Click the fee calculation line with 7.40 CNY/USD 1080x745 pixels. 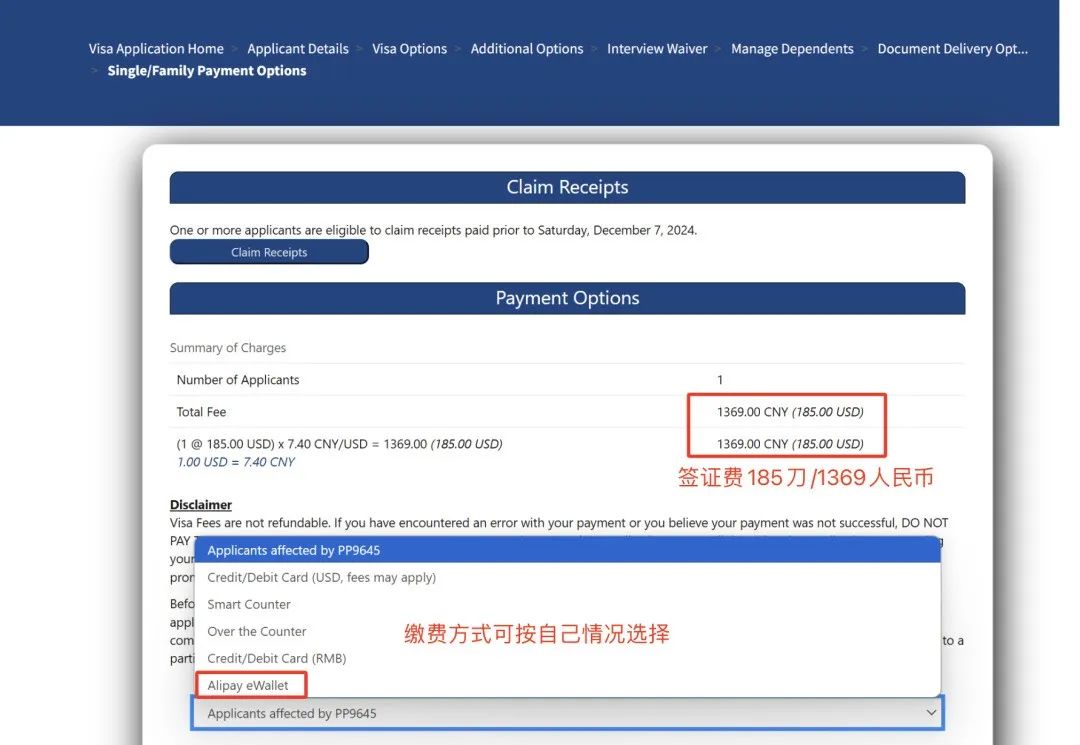pos(340,444)
